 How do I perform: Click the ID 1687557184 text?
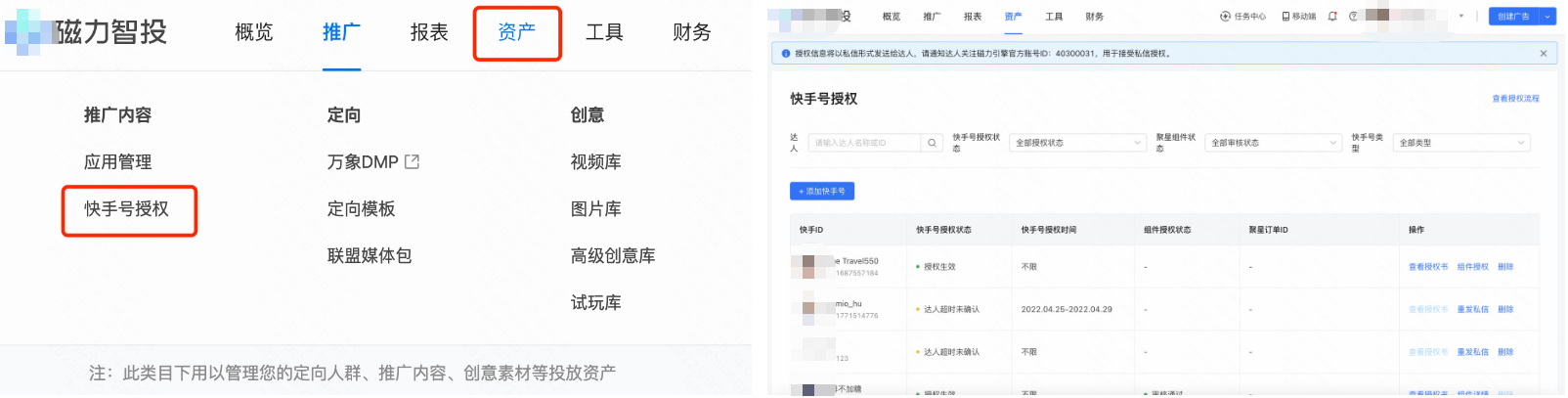857,274
